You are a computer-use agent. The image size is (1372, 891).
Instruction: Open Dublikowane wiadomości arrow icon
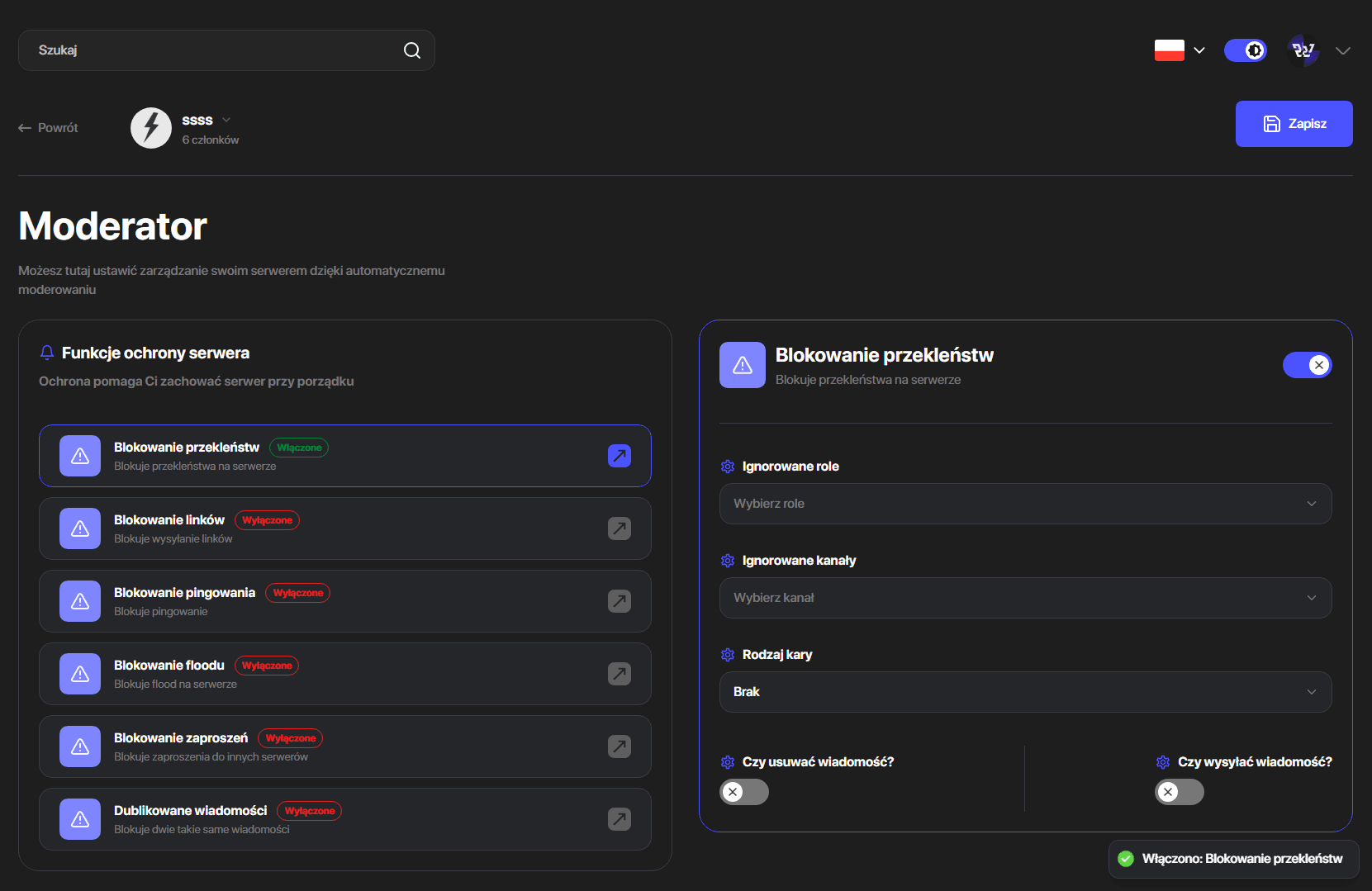620,819
